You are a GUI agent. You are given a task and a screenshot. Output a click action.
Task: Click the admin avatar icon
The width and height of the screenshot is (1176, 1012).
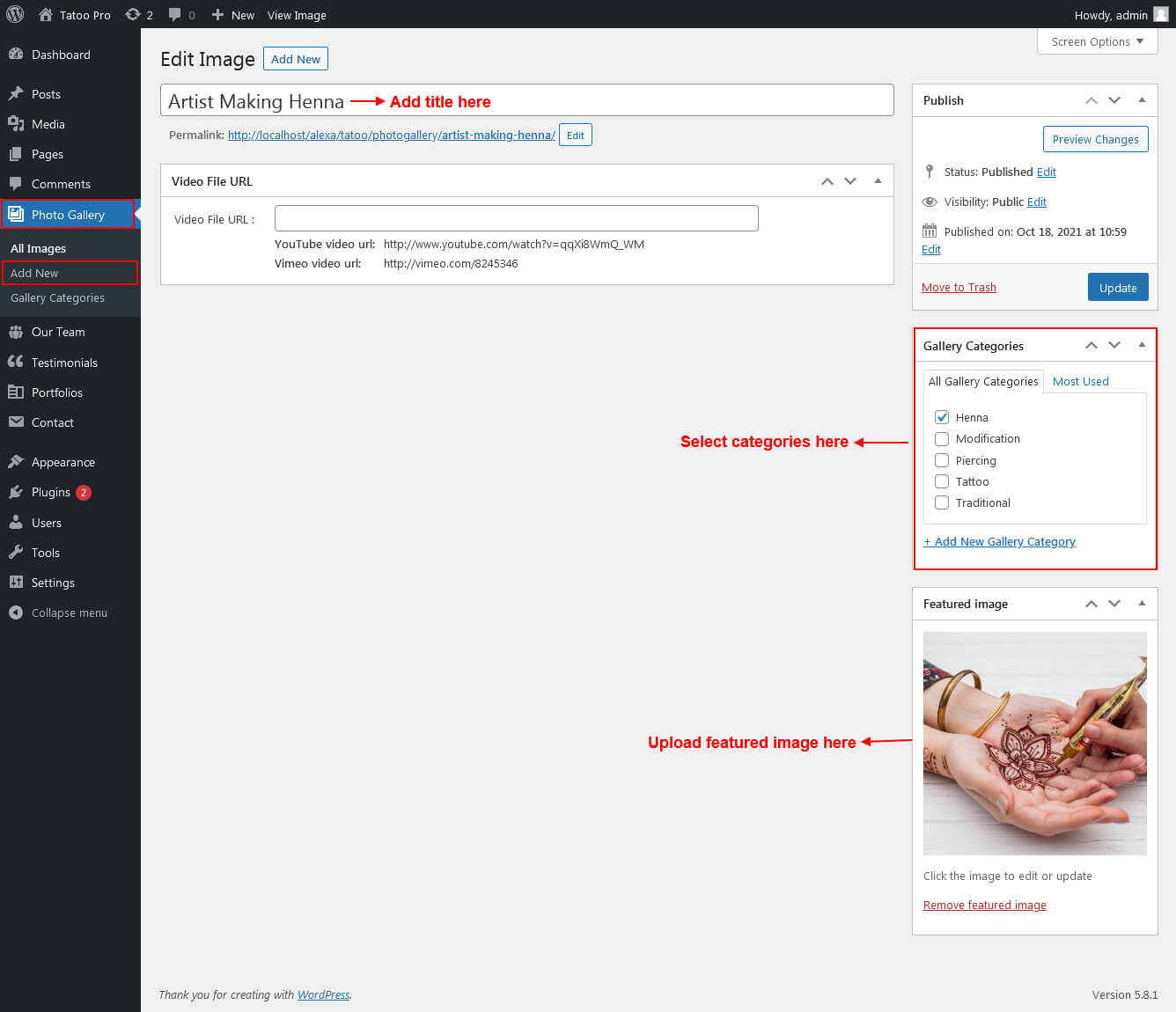(x=1161, y=14)
